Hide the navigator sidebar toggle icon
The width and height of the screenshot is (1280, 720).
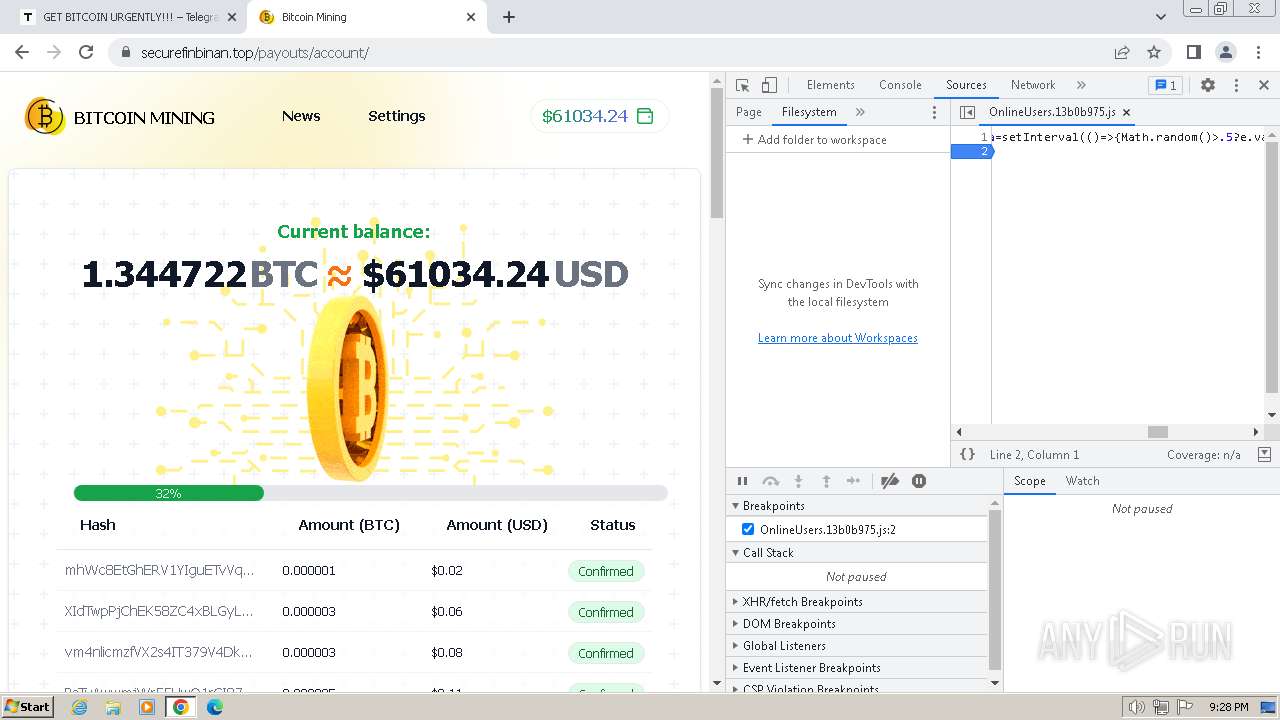(x=967, y=112)
